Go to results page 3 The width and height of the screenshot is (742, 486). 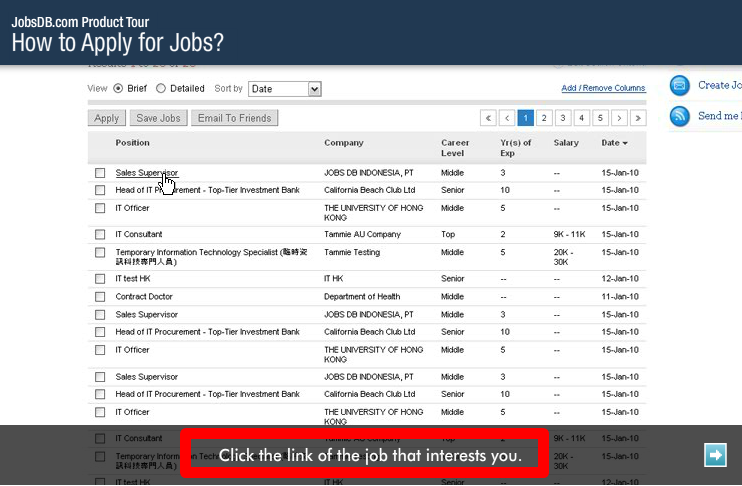(563, 118)
